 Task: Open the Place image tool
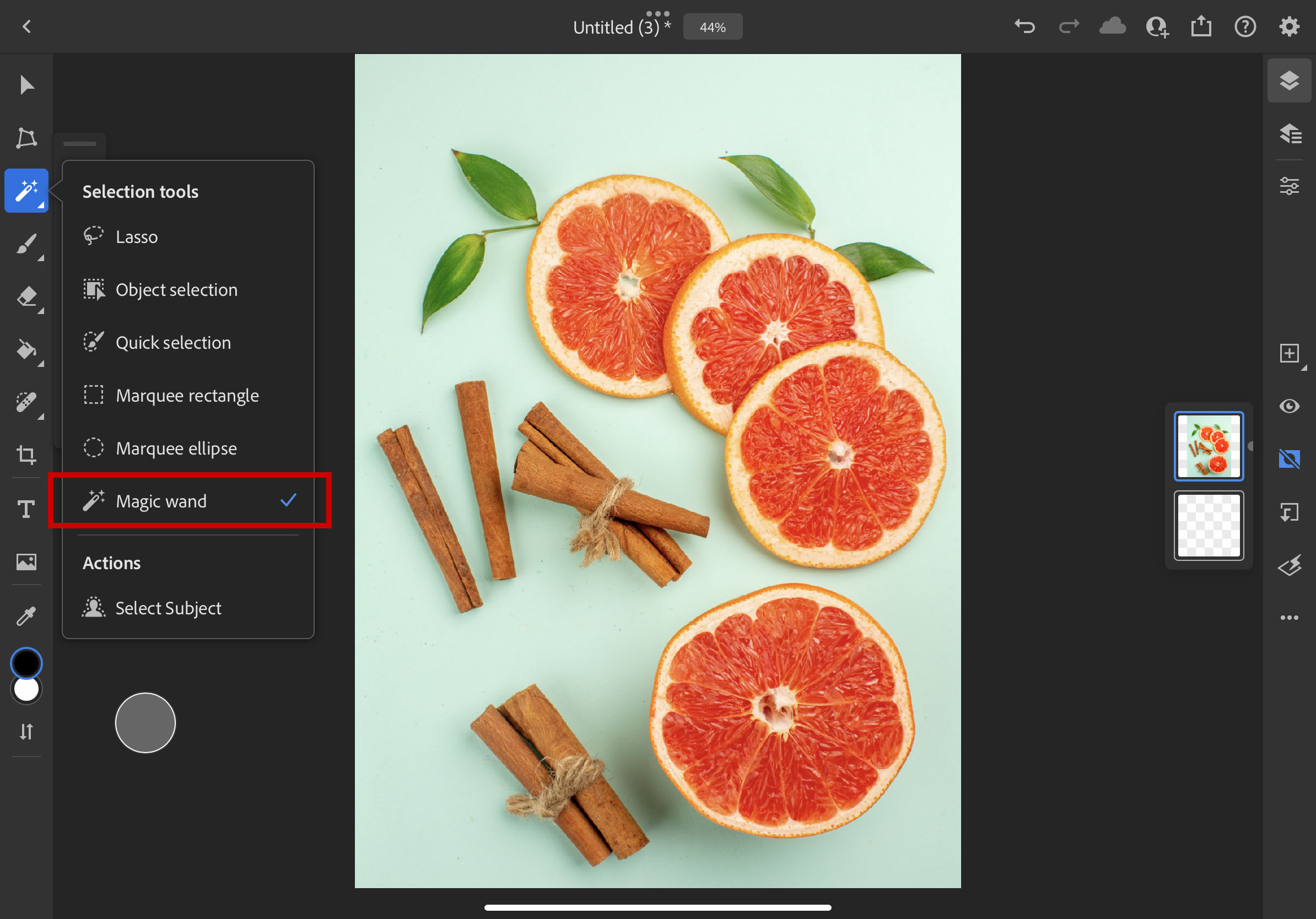click(26, 561)
